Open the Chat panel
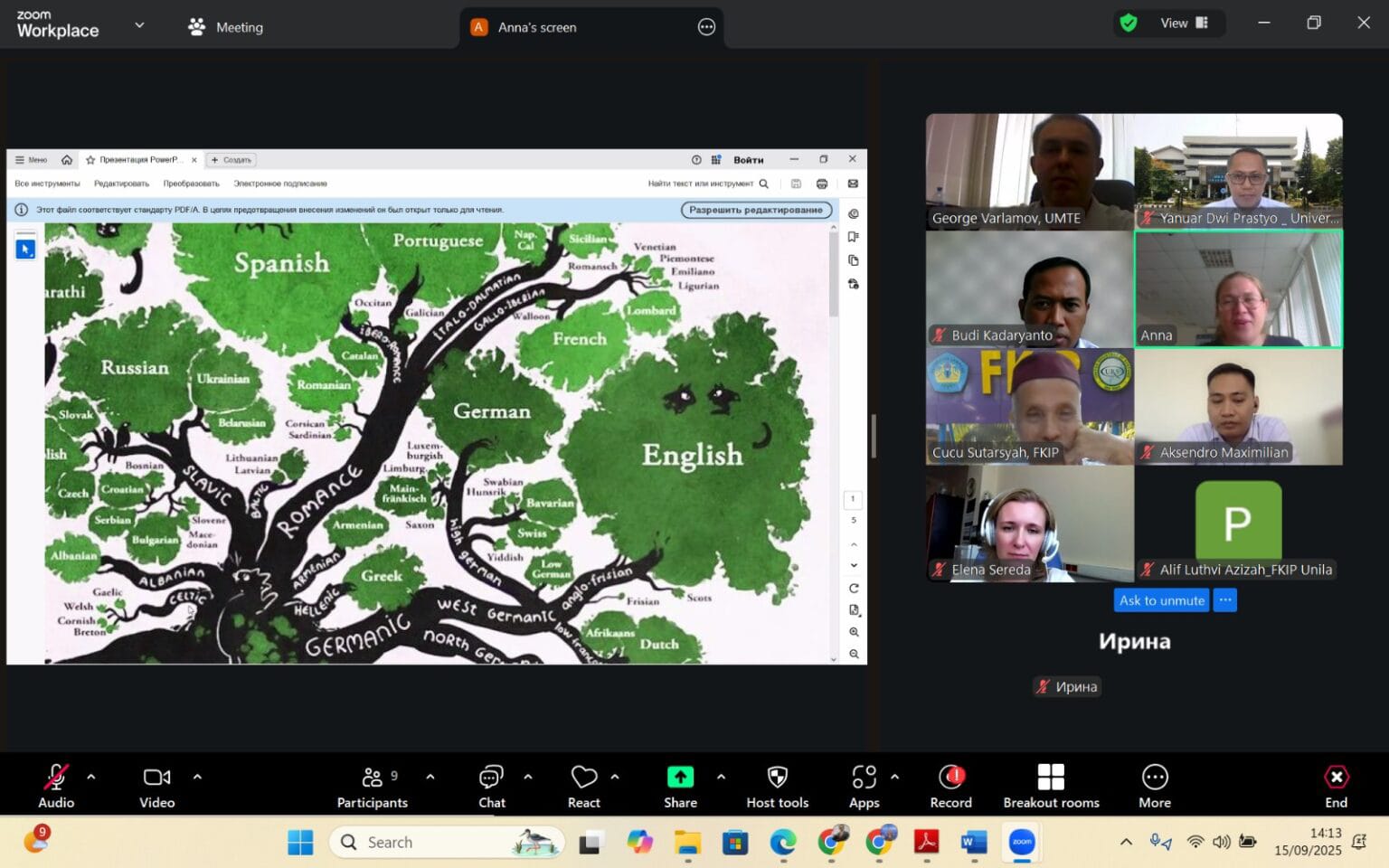Image resolution: width=1389 pixels, height=868 pixels. [491, 786]
